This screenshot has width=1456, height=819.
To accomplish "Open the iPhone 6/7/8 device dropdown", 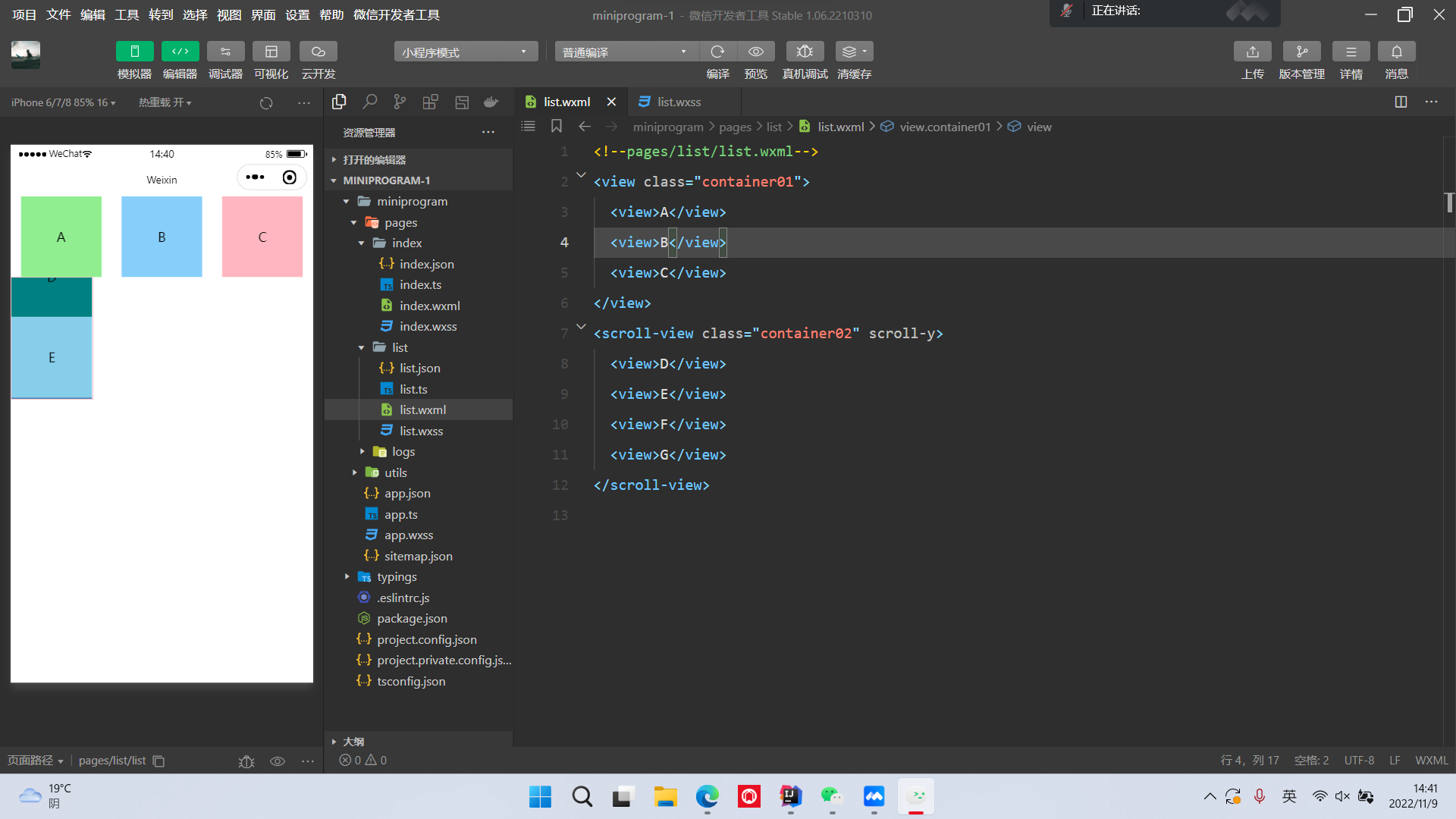I will click(63, 102).
